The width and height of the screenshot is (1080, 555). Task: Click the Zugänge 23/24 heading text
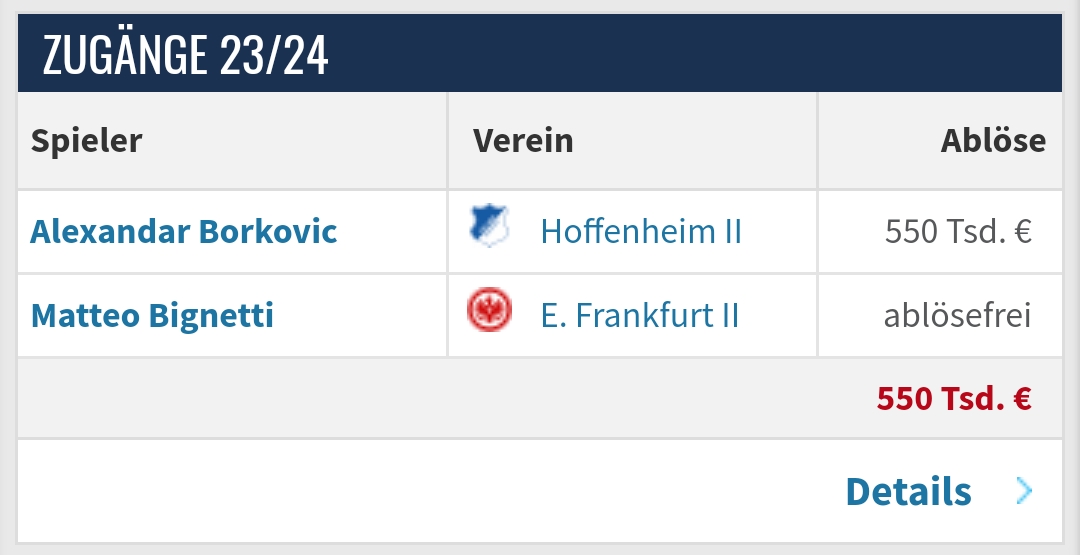pyautogui.click(x=185, y=54)
